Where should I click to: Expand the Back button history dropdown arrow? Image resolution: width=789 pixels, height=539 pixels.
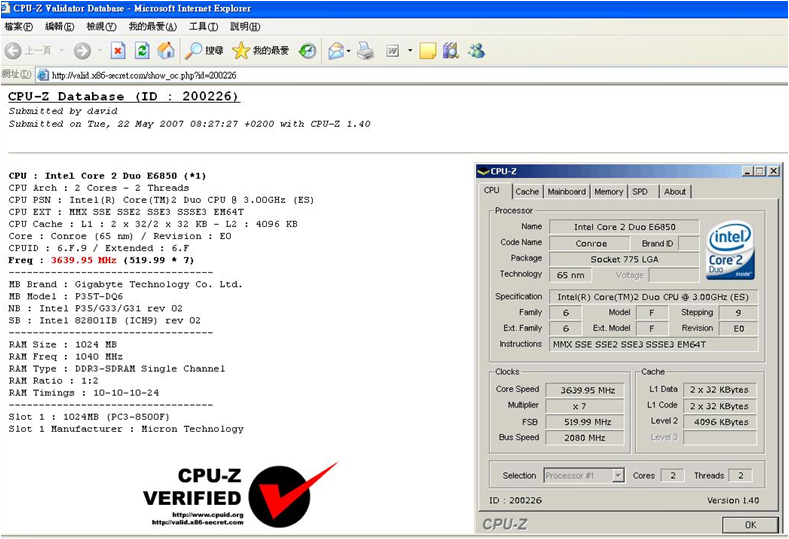[60, 51]
